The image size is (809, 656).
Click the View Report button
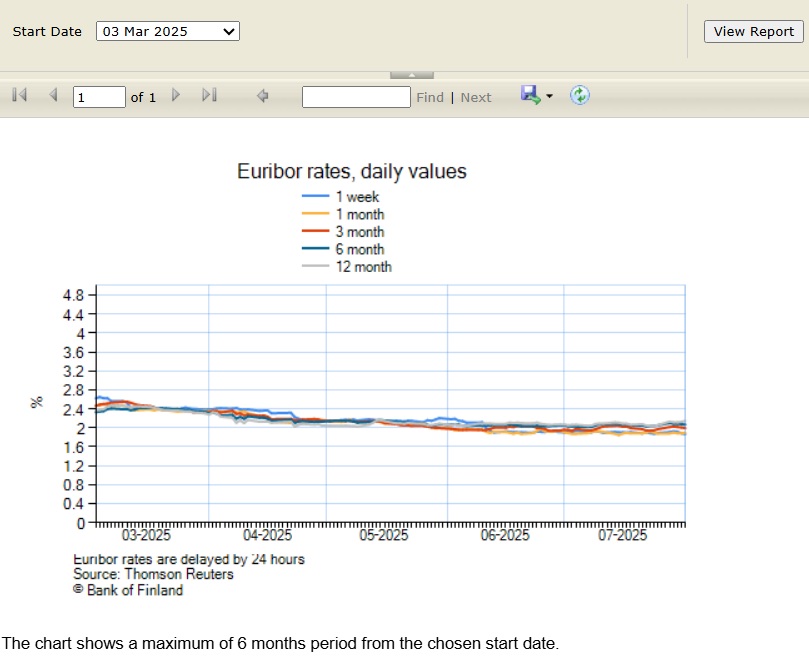753,31
